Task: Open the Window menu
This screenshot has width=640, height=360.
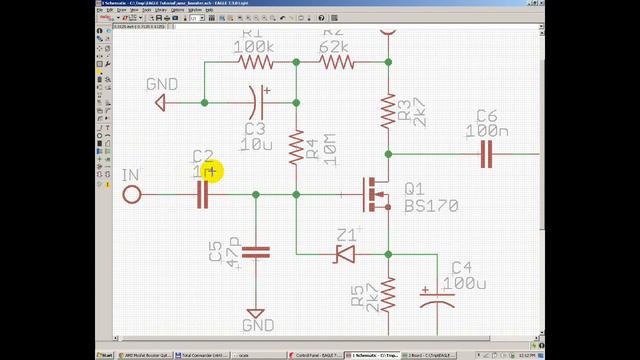Action: point(195,10)
